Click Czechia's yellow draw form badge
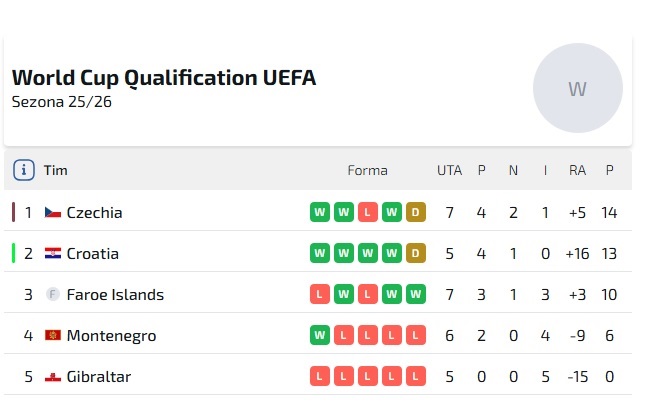 [x=416, y=212]
